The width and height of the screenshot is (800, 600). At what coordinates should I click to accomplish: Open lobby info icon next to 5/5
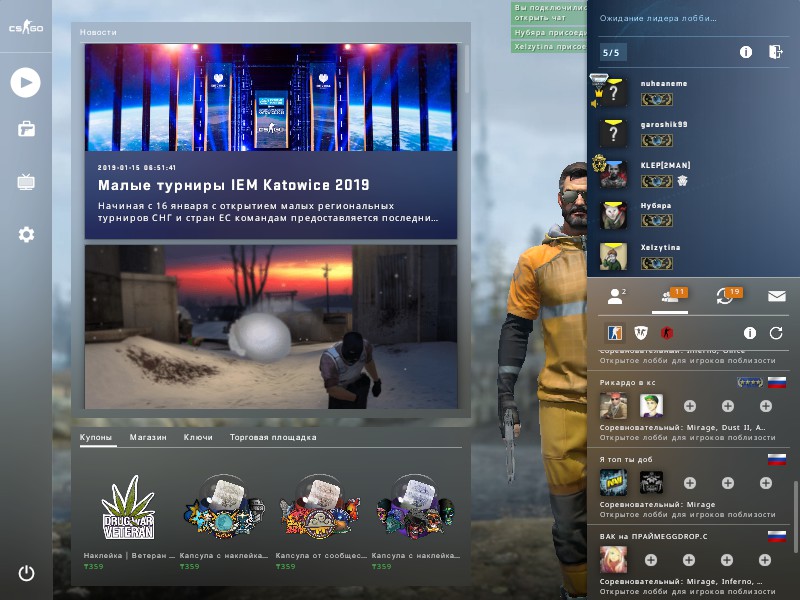pyautogui.click(x=746, y=52)
